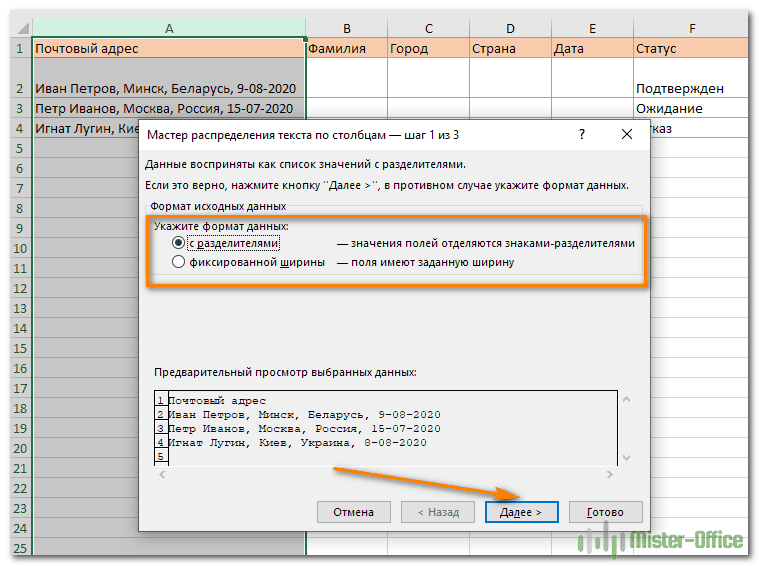Click the "< Назад" button
This screenshot has width=759, height=566.
(x=430, y=512)
